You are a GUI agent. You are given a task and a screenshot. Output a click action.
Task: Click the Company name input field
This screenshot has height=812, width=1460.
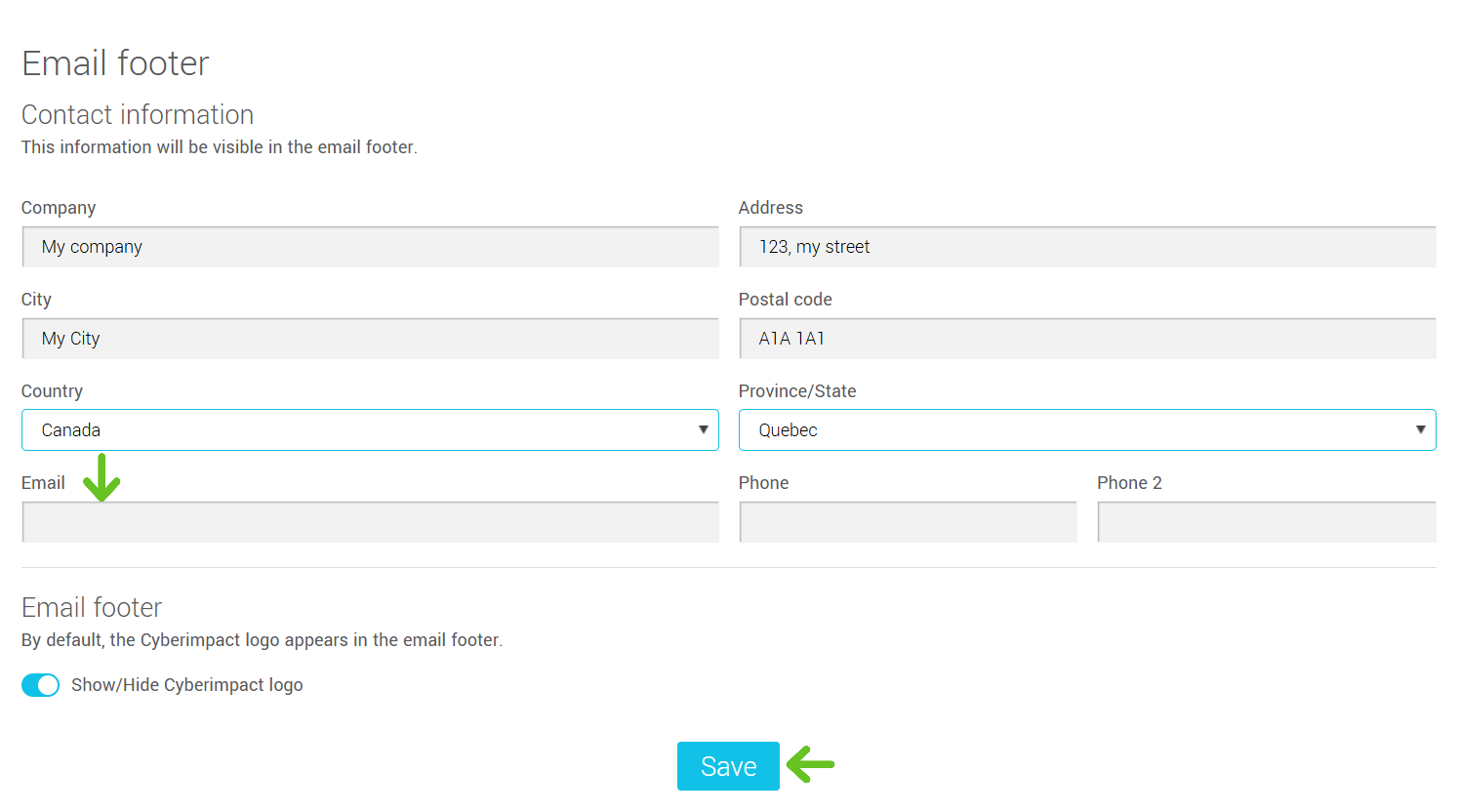pos(370,247)
